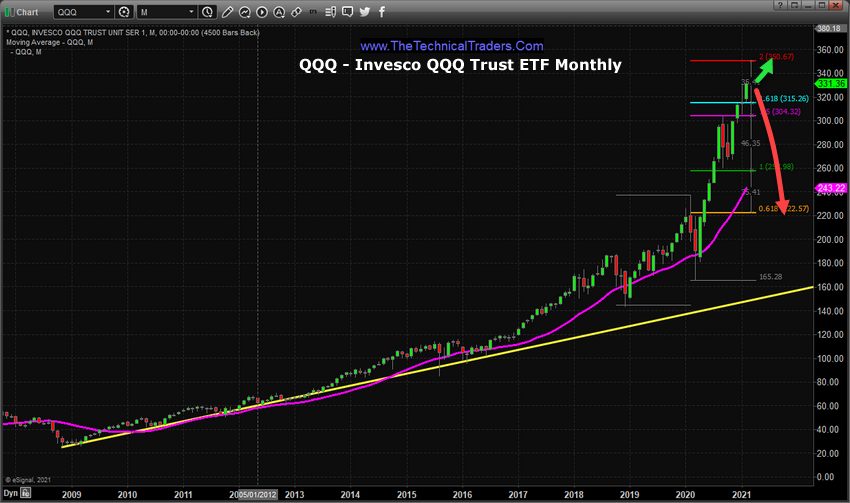Image resolution: width=850 pixels, height=503 pixels.
Task: Open the studies chart-line icon
Action: pyautogui.click(x=244, y=12)
